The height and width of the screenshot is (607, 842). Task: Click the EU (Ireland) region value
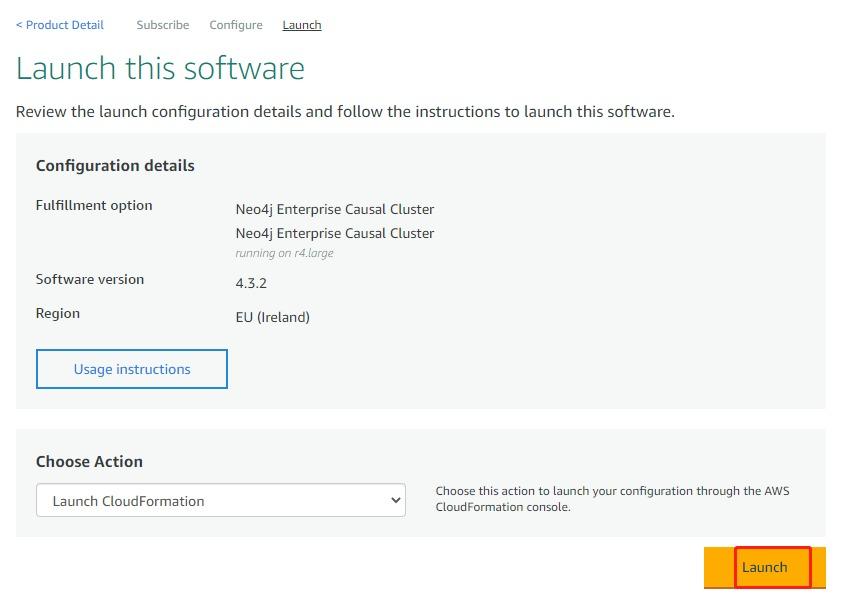[x=273, y=317]
